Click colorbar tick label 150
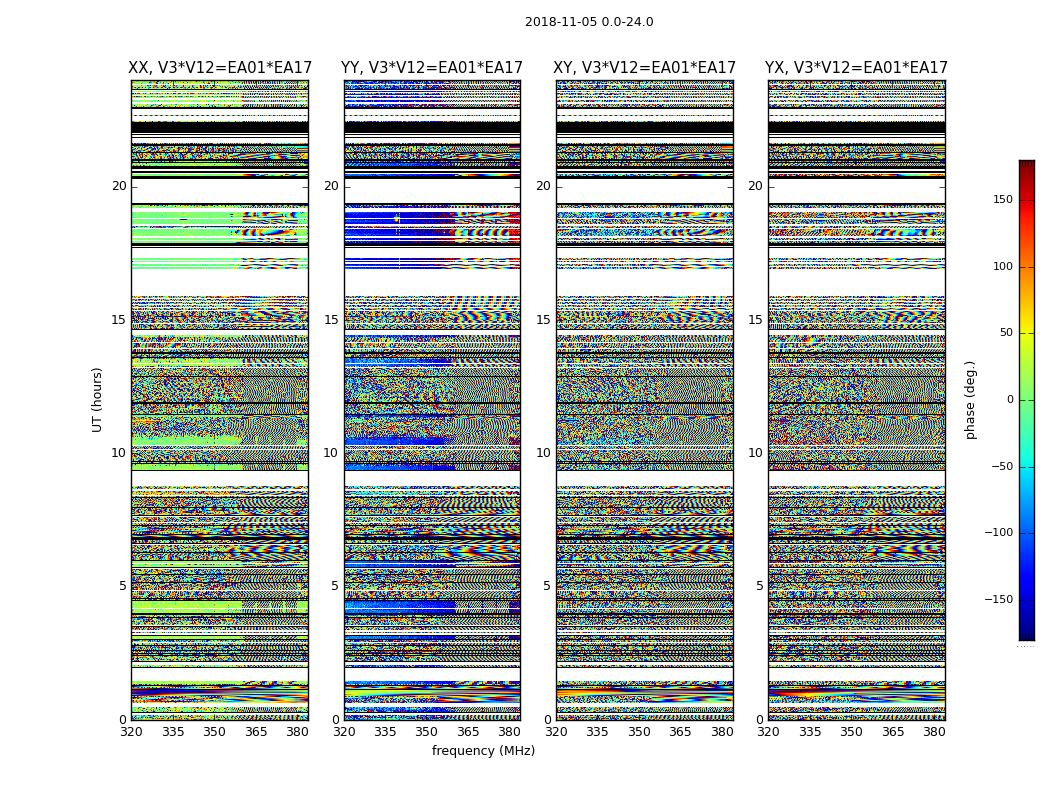 [x=1003, y=199]
